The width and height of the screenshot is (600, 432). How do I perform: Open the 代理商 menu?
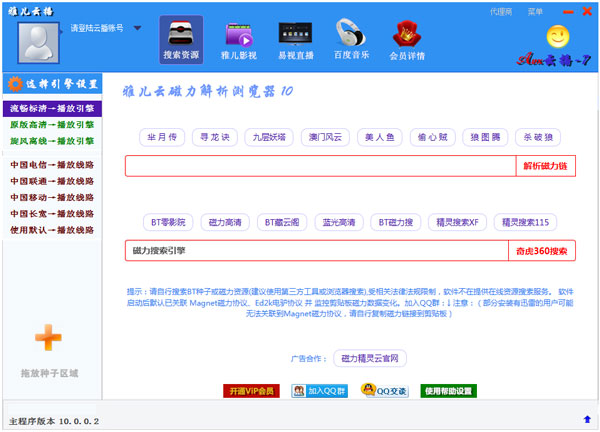tap(501, 12)
